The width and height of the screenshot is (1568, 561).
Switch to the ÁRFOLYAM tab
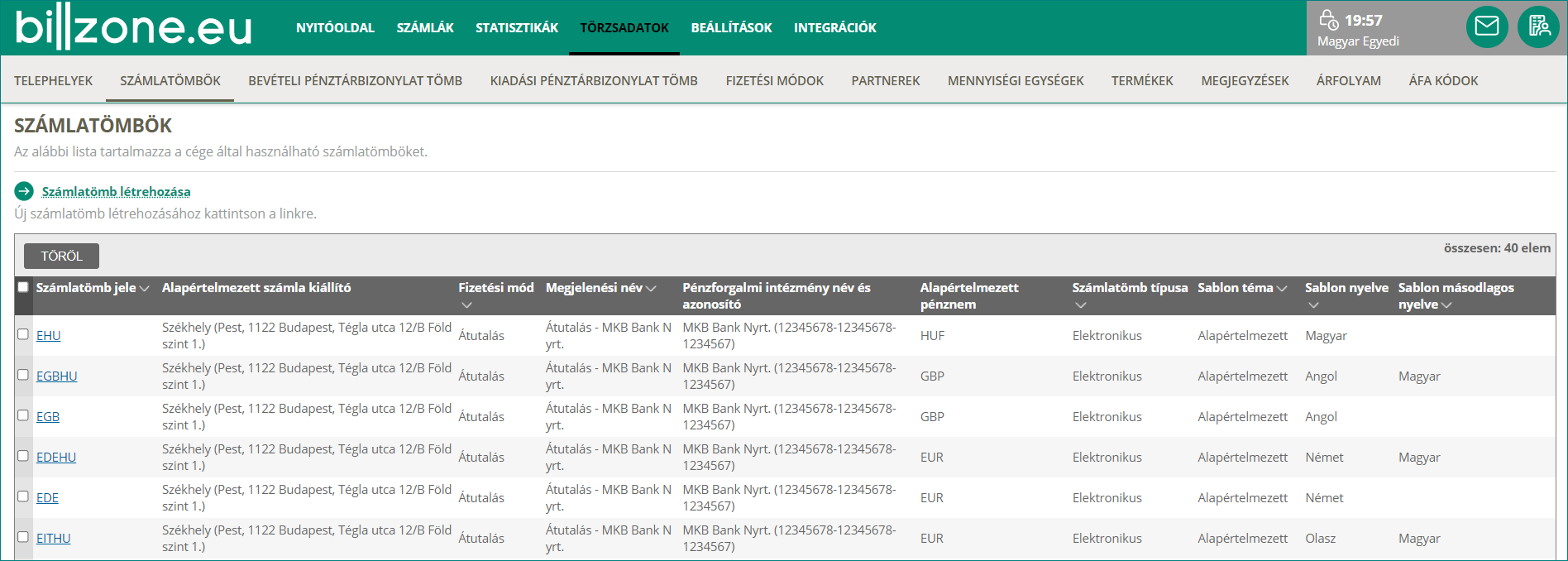1349,80
